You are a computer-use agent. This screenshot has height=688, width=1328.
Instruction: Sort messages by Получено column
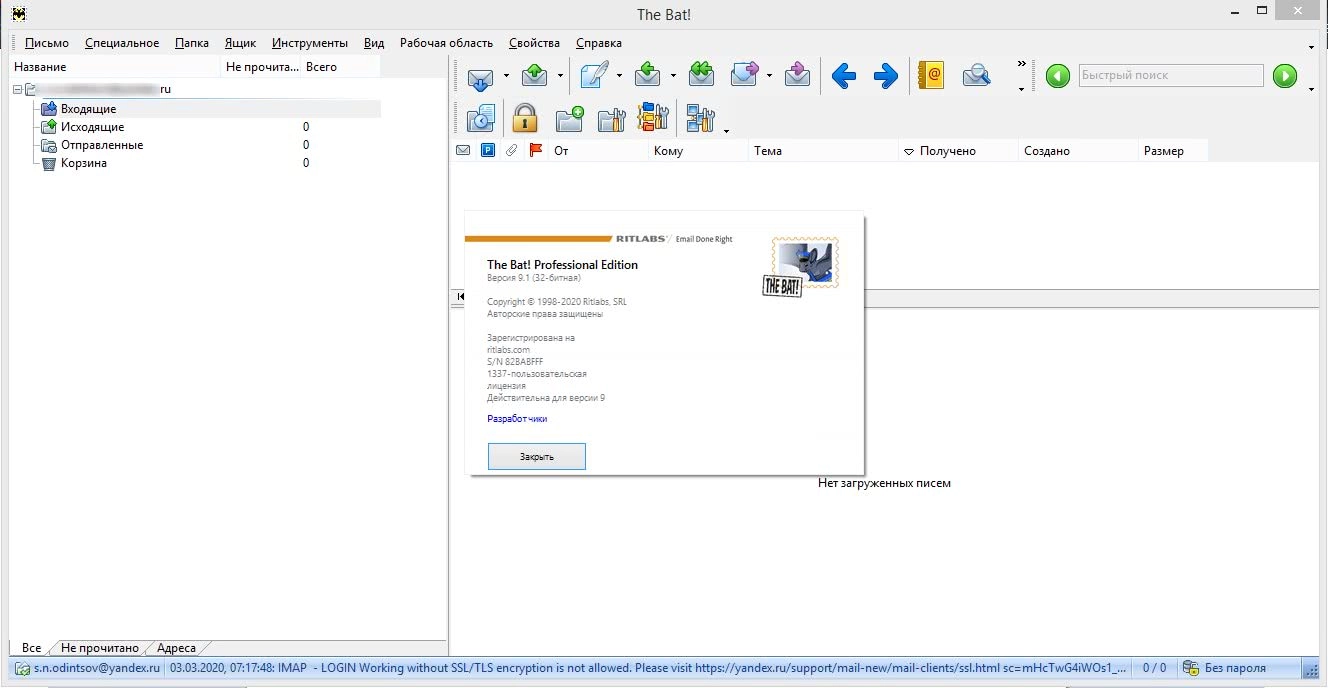[x=958, y=151]
